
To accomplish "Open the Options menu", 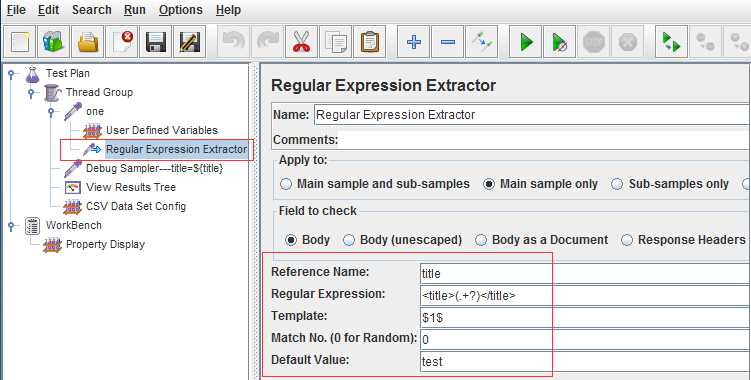I will click(181, 10).
